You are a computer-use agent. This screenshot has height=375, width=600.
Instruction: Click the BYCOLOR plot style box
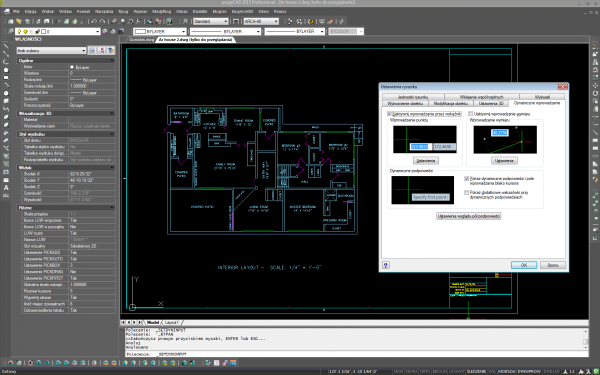(346, 31)
